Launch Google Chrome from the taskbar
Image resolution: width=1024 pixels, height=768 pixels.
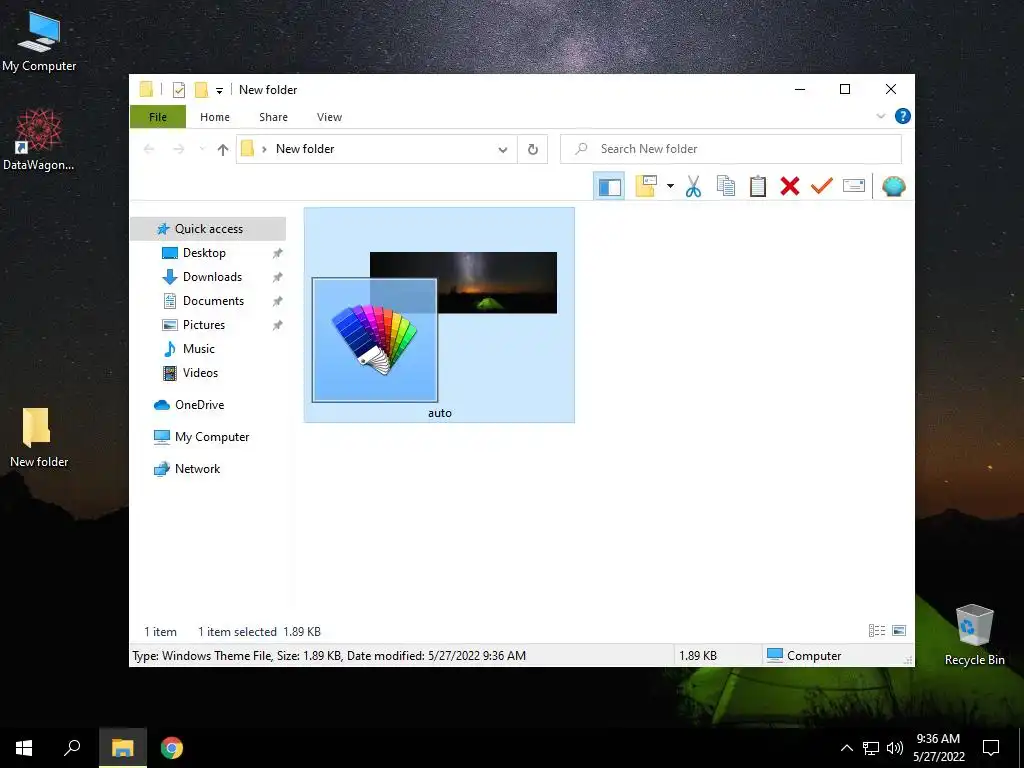172,748
